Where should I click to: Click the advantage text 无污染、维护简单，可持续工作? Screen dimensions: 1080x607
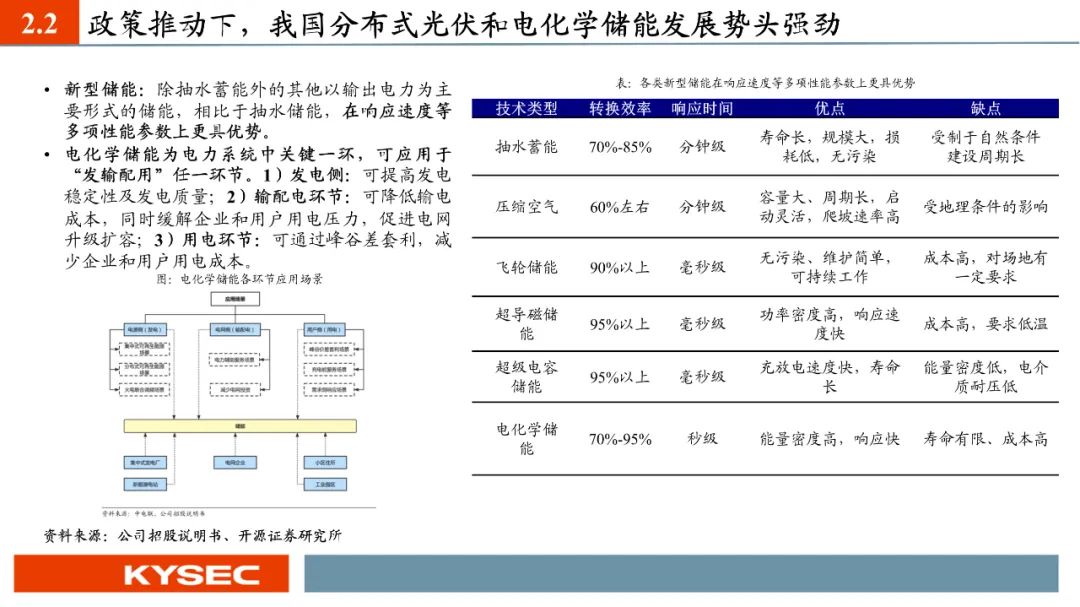[829, 267]
